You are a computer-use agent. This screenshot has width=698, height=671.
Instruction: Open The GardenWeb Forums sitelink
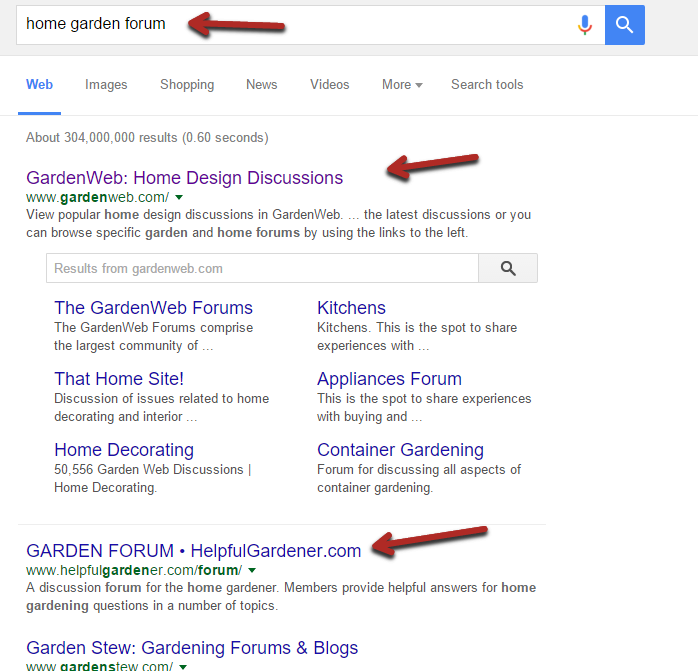tap(153, 308)
